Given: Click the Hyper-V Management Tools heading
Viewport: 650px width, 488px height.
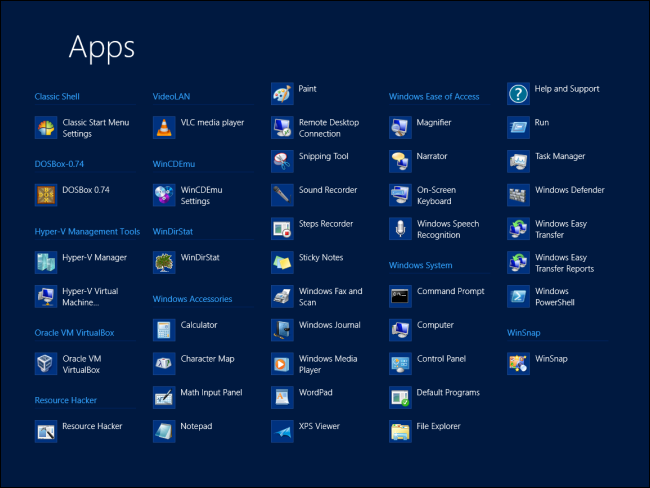Looking at the screenshot, I should 87,231.
